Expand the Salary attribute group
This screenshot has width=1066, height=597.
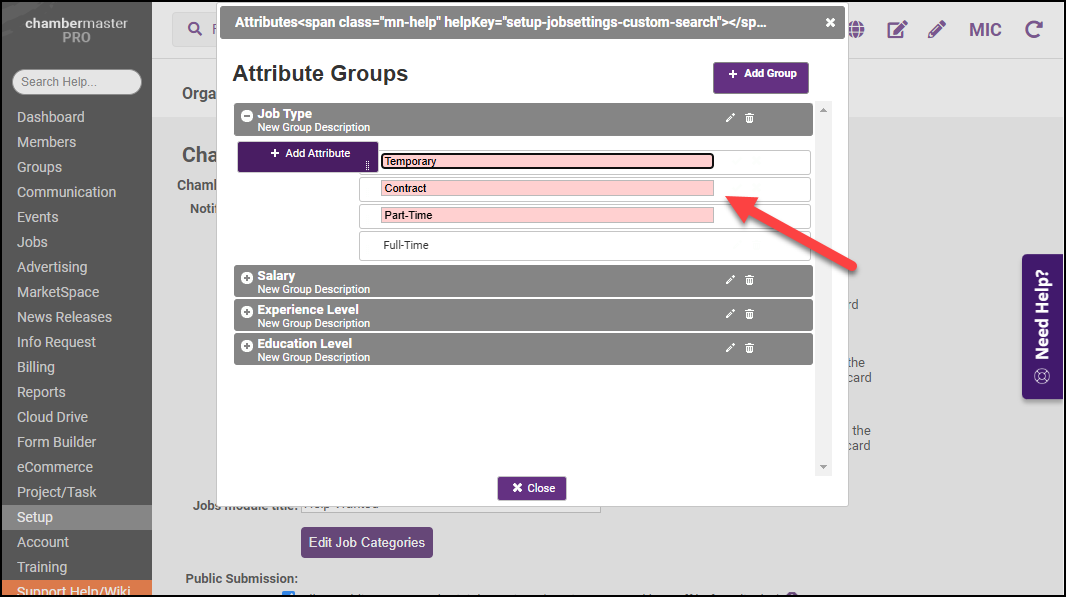coord(247,278)
